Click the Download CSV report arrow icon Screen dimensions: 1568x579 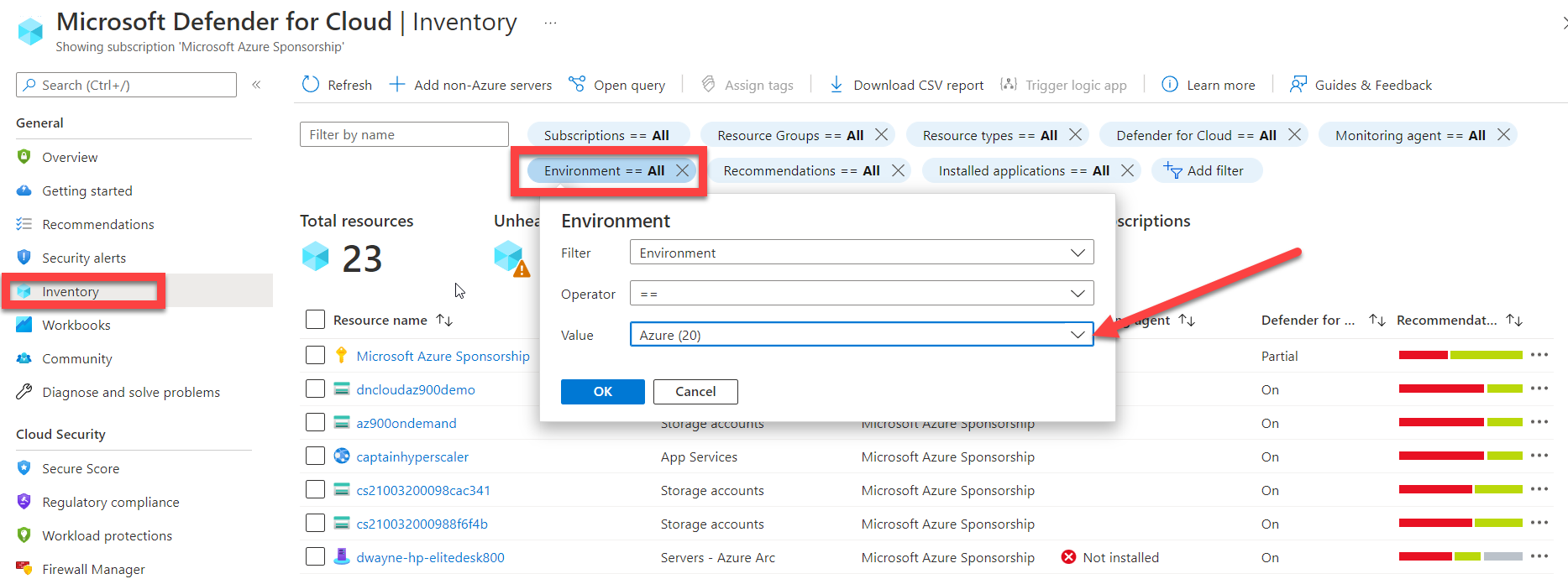(x=836, y=85)
